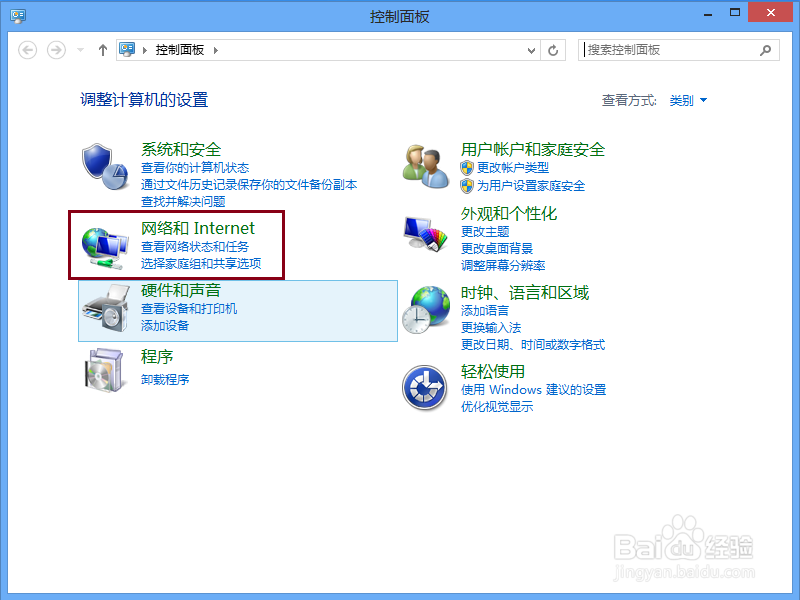This screenshot has height=600, width=800.
Task: Click 调整屏幕分辨率 link
Action: pos(503,265)
